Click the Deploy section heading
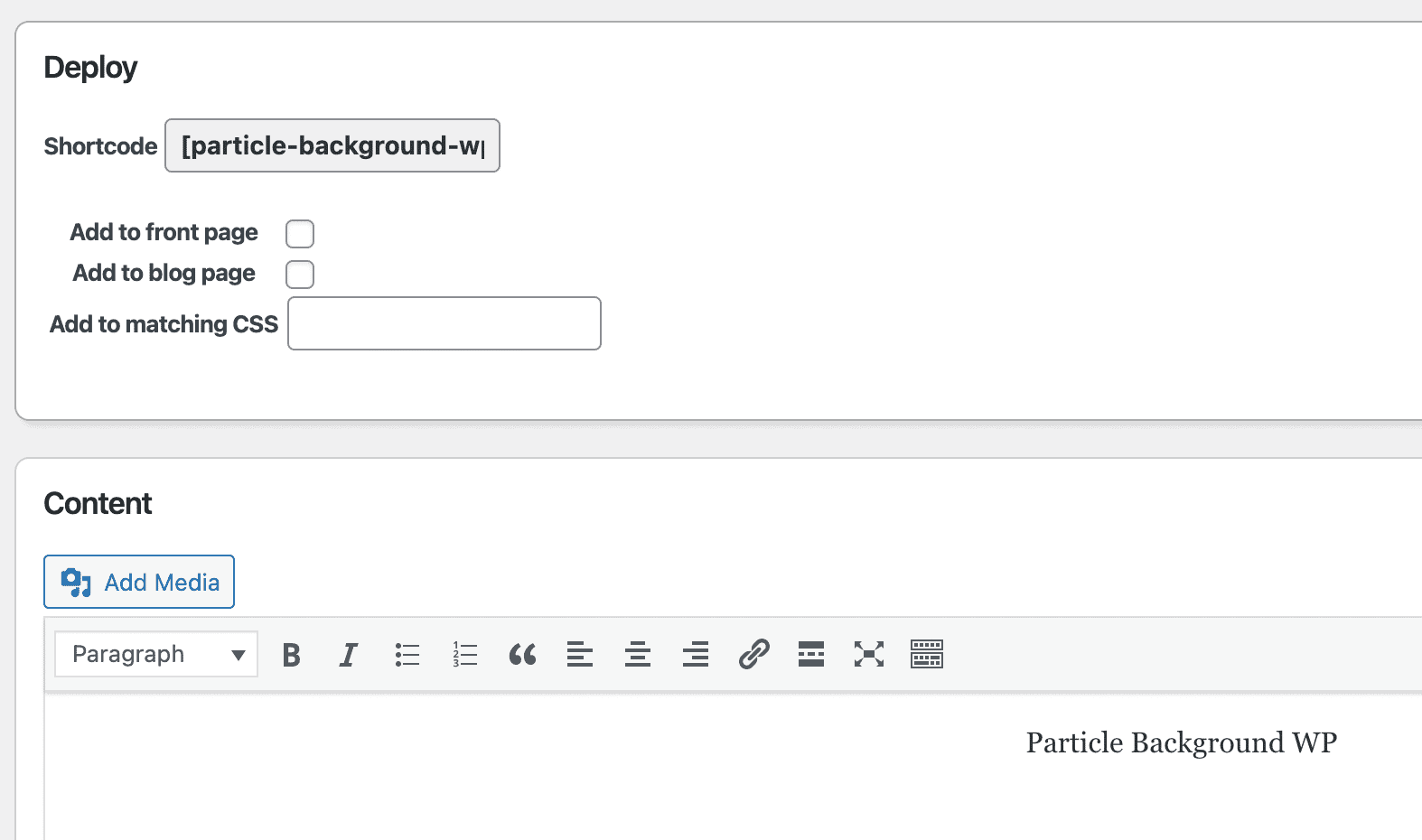1422x840 pixels. click(x=90, y=68)
